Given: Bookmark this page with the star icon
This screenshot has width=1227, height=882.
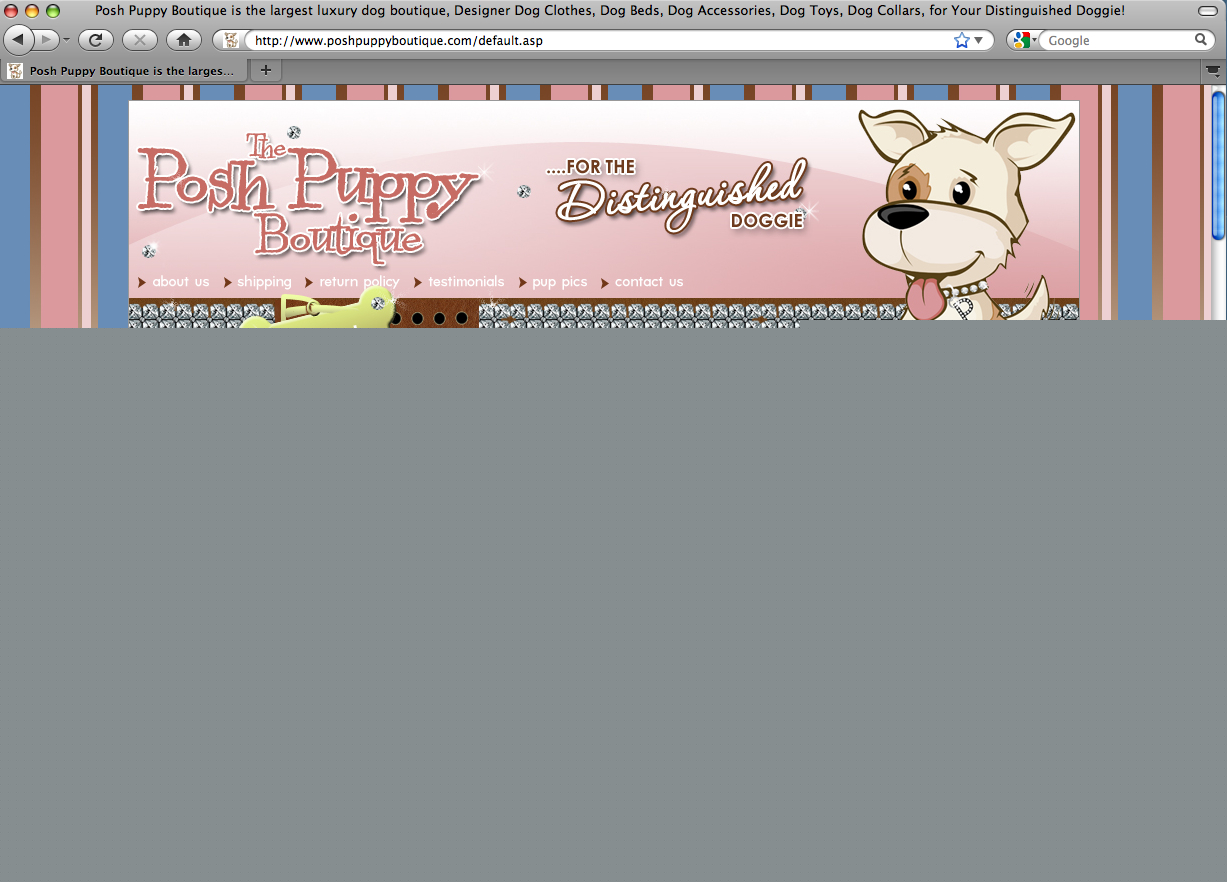Looking at the screenshot, I should tap(962, 40).
